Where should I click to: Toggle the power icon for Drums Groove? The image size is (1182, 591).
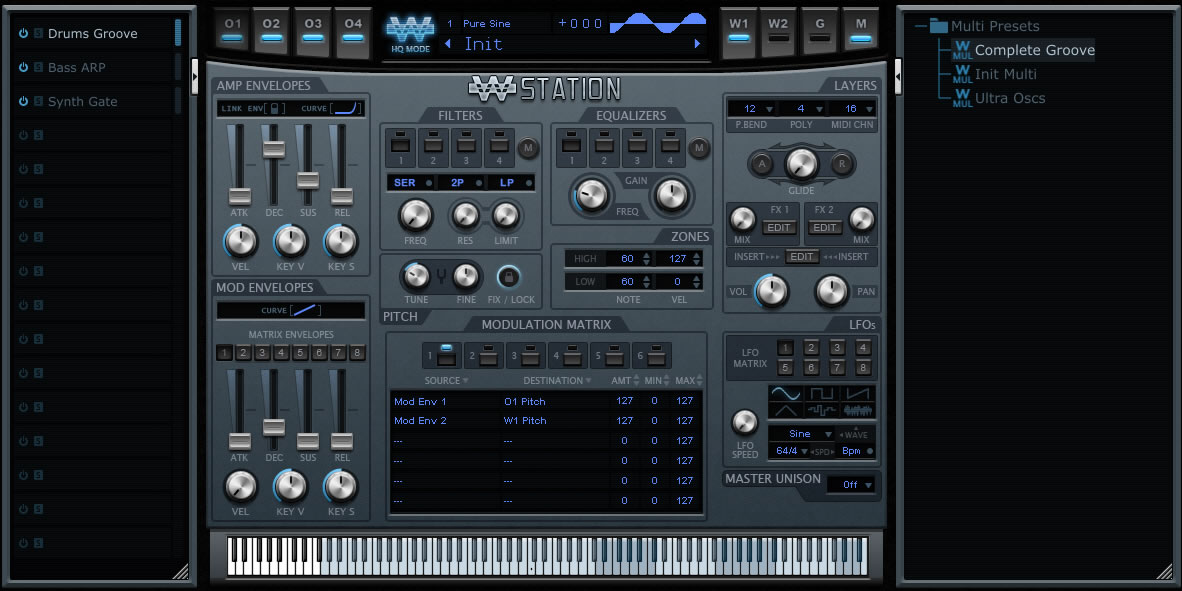click(23, 33)
